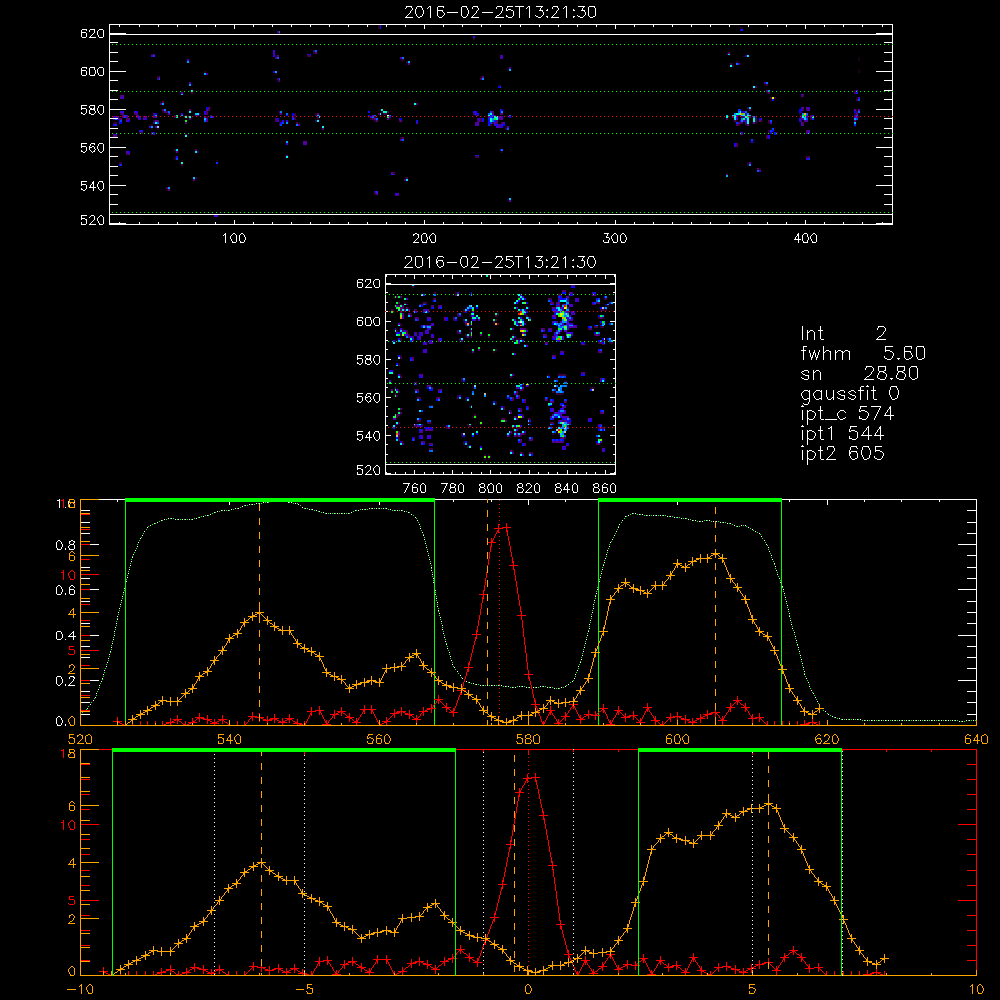Click the red peak top in bottom plot
Screen dimensions: 1000x1000
coord(531,776)
